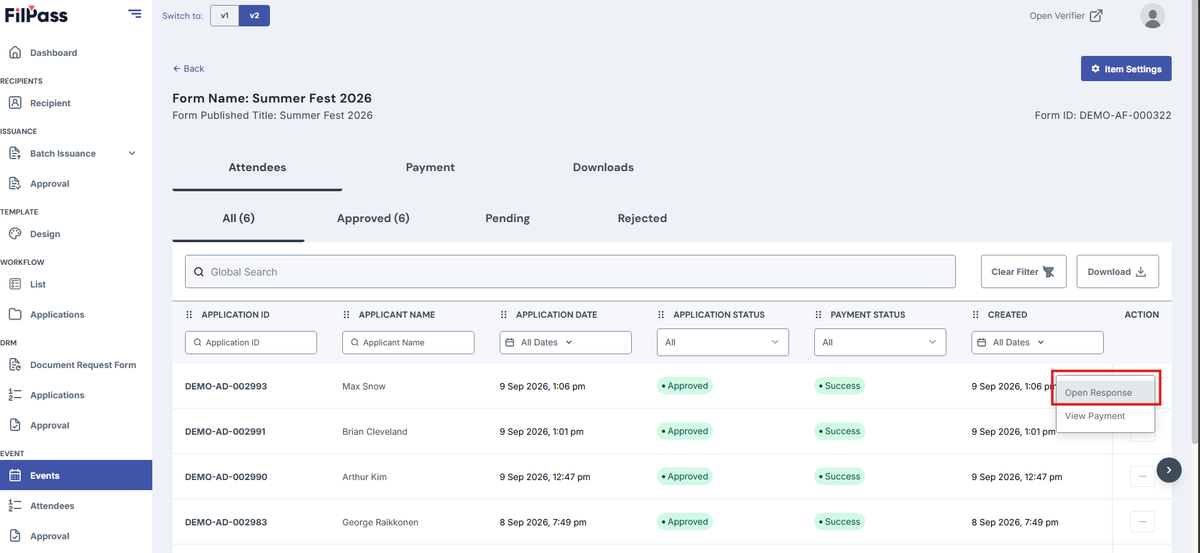Open Payment Status All dropdown
The height and width of the screenshot is (553, 1200).
click(x=880, y=342)
